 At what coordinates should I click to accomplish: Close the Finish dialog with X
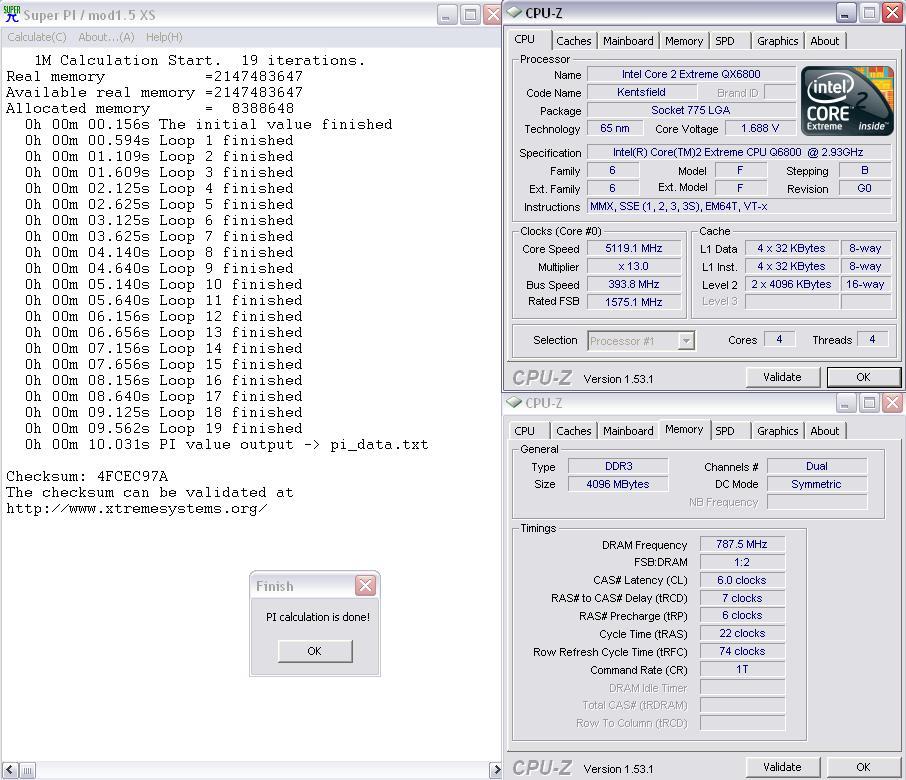365,586
